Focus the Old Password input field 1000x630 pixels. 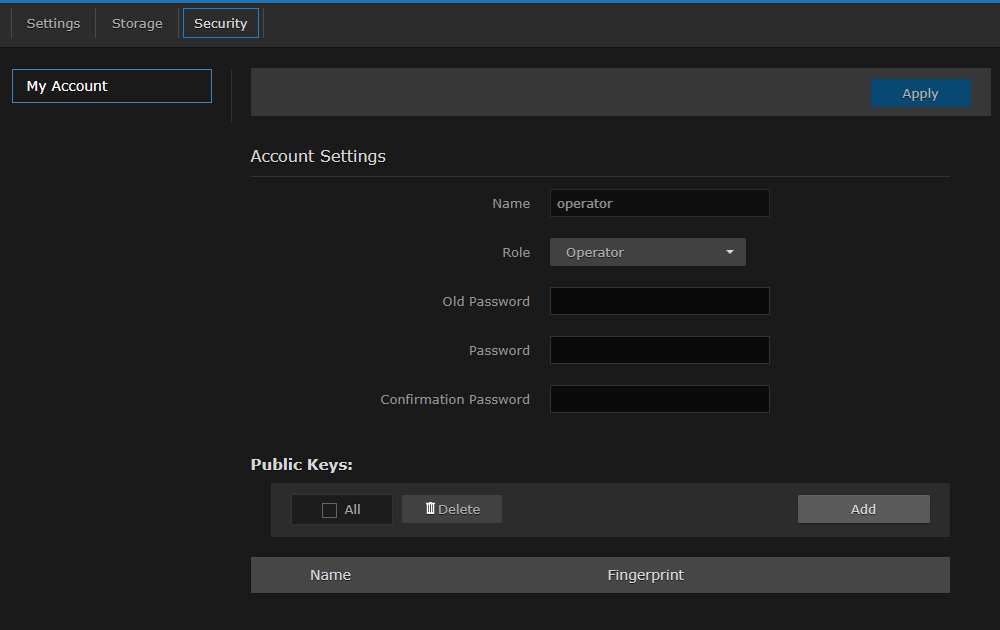659,301
